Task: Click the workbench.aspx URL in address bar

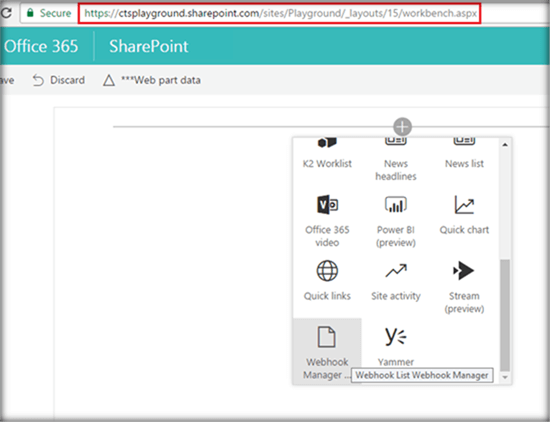Action: (x=280, y=13)
